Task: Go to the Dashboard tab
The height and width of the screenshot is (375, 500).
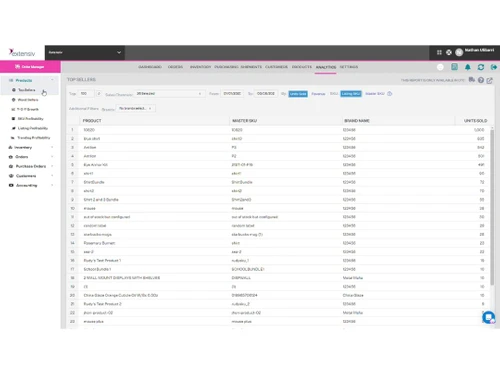Action: pos(150,67)
